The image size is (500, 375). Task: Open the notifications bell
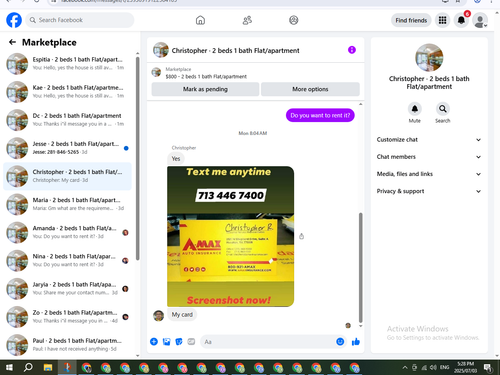coord(461,20)
